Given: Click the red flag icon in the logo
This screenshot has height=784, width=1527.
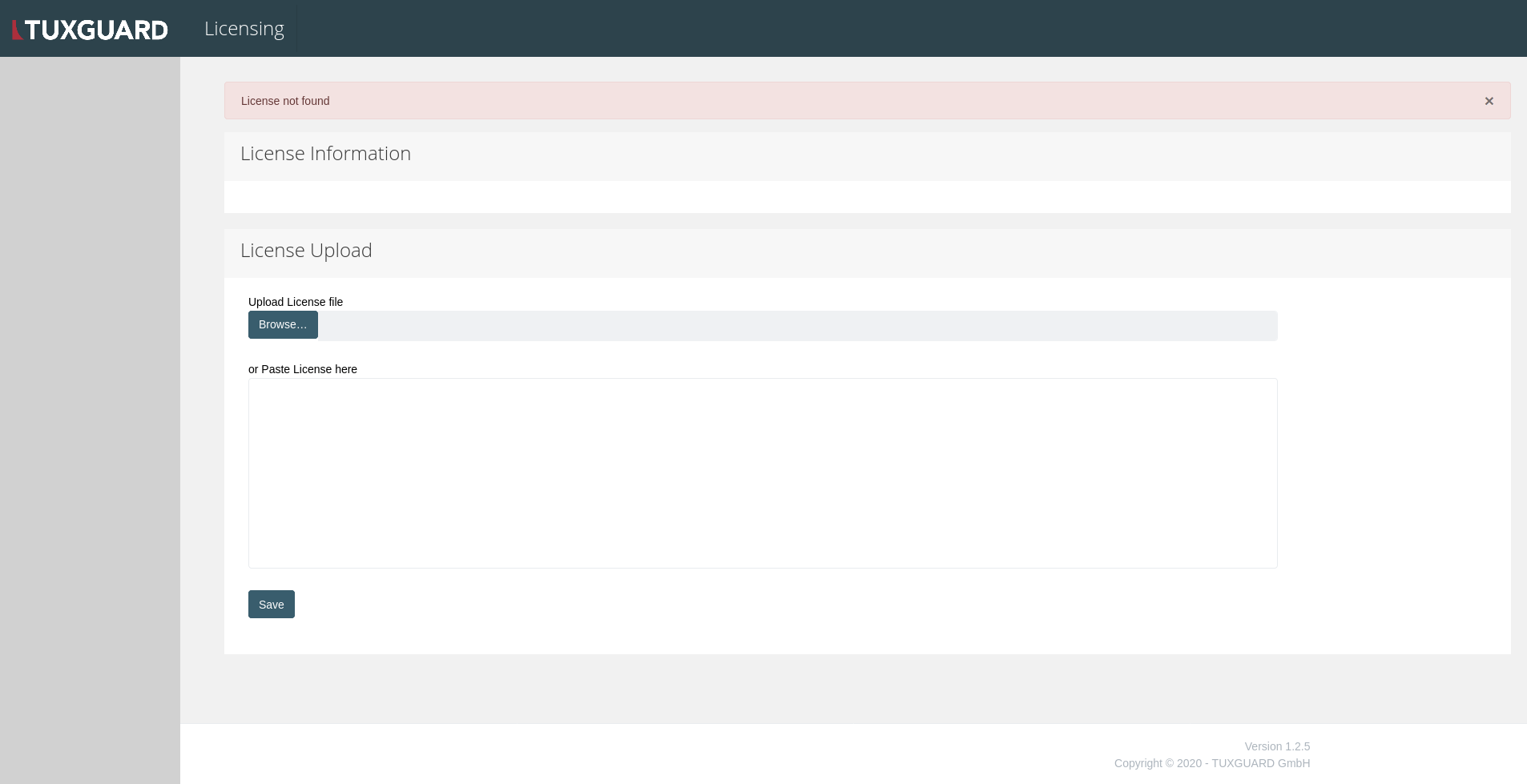Looking at the screenshot, I should pos(16,28).
